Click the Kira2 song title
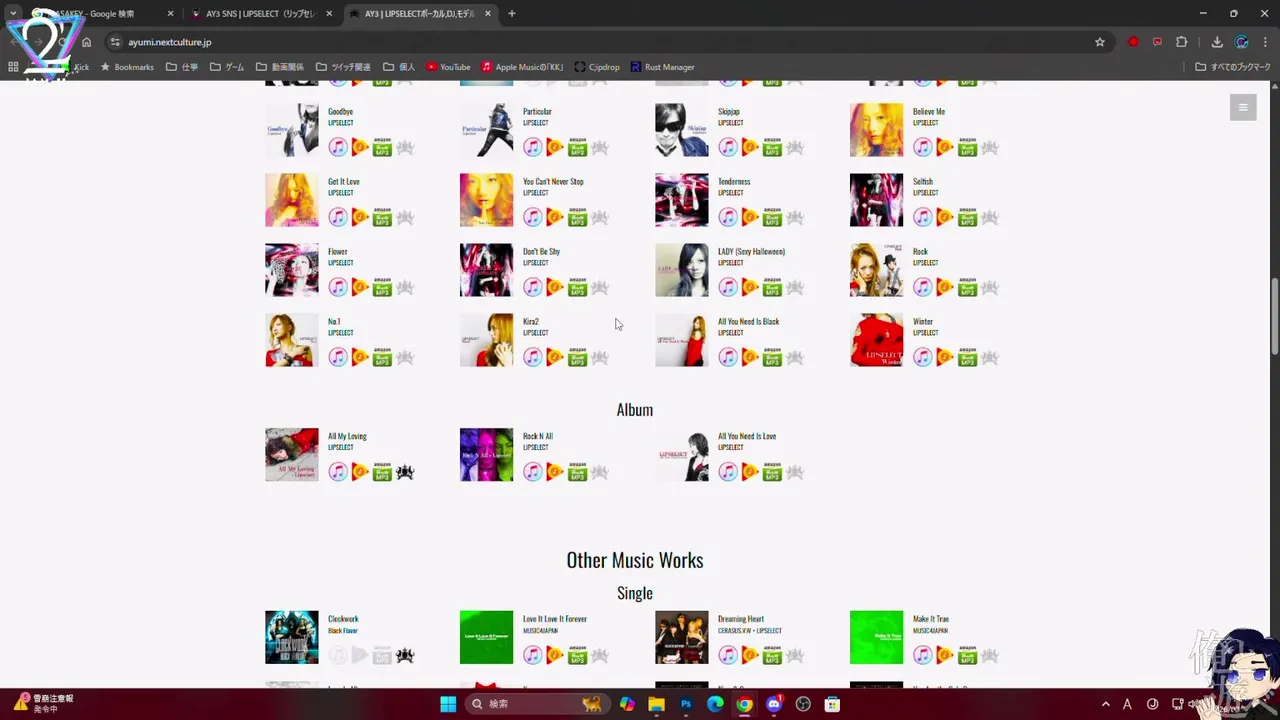The height and width of the screenshot is (720, 1280). 531,321
